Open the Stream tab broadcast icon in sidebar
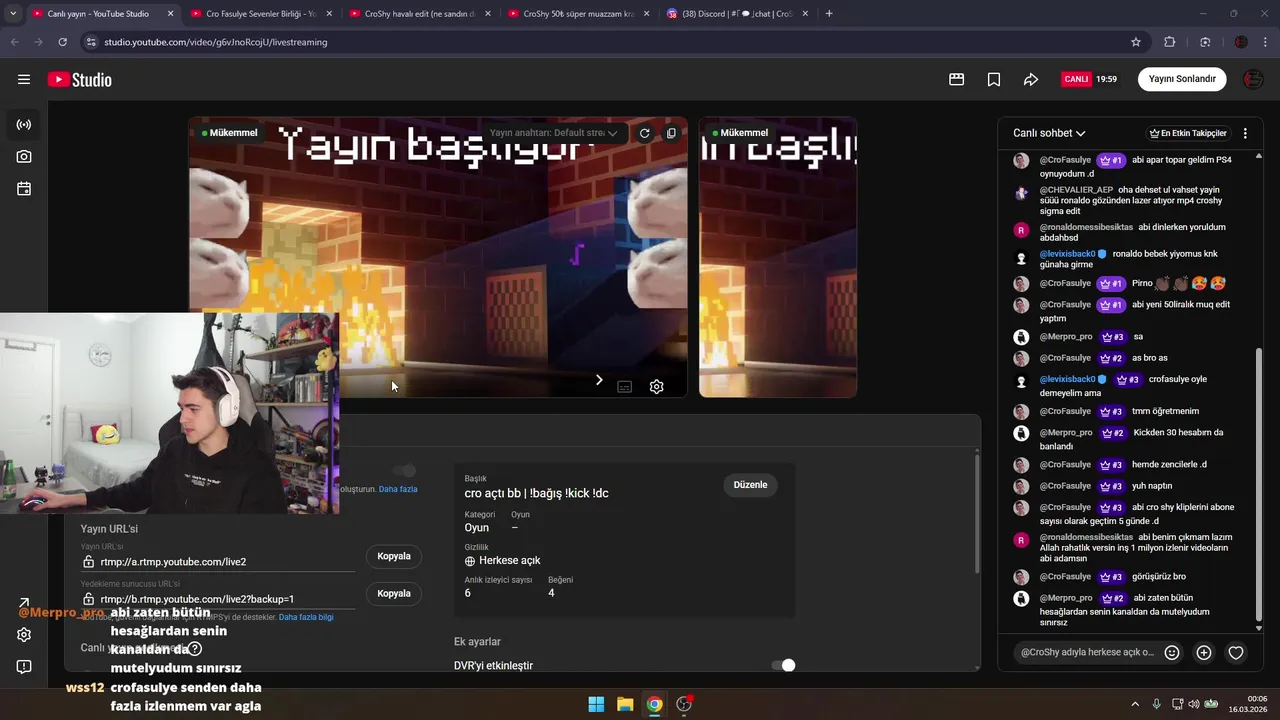 coord(24,125)
